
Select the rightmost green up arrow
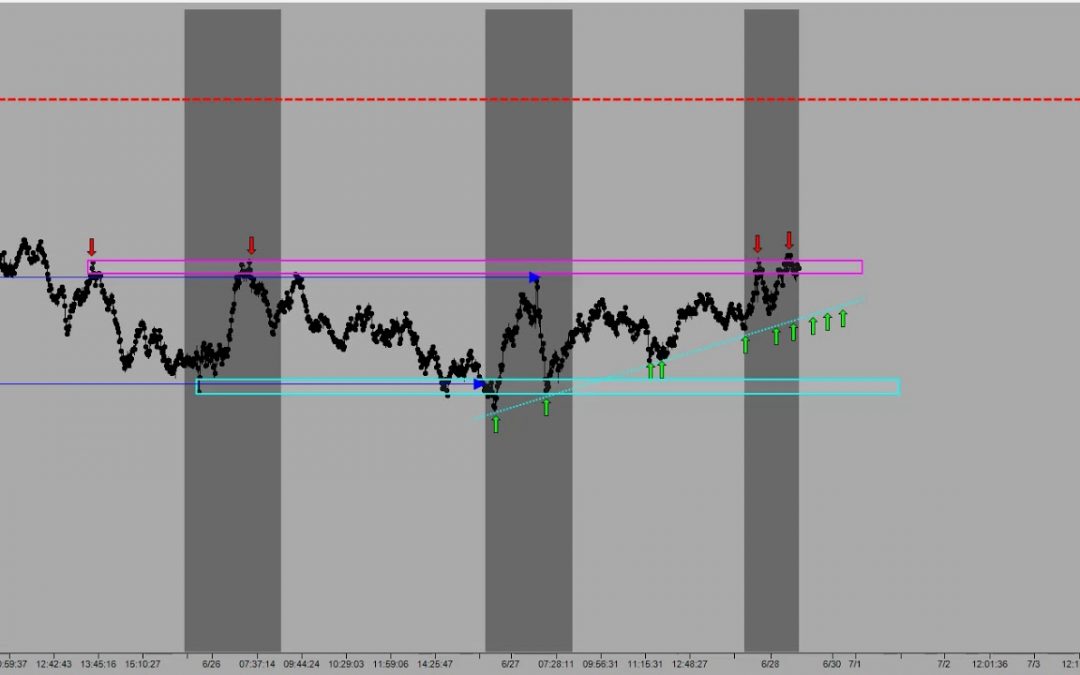[x=843, y=318]
